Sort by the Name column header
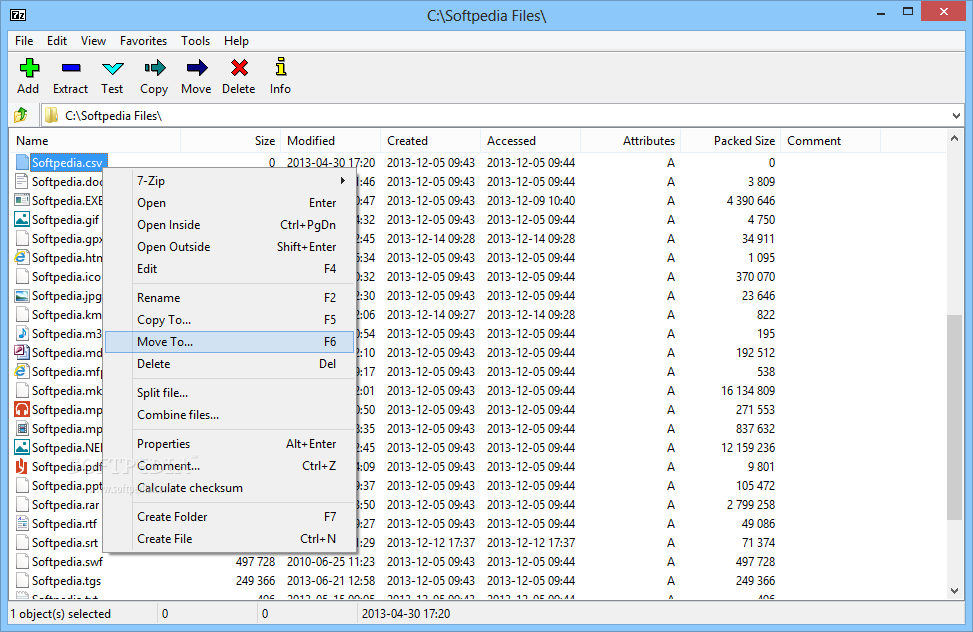The height and width of the screenshot is (632, 973). [95, 141]
